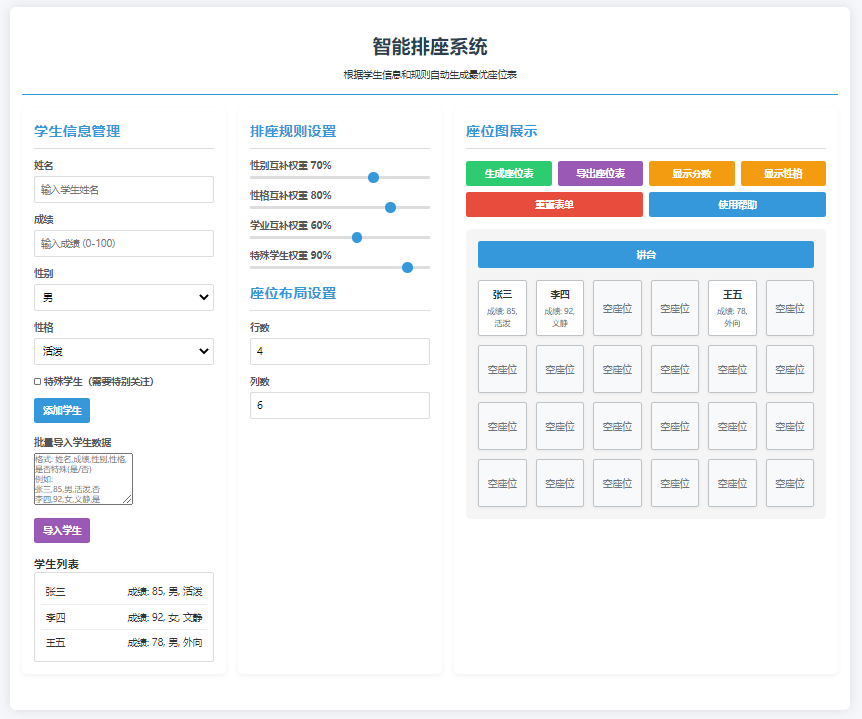Click the 讲台 podium bar
The image size is (862, 719).
coord(645,254)
